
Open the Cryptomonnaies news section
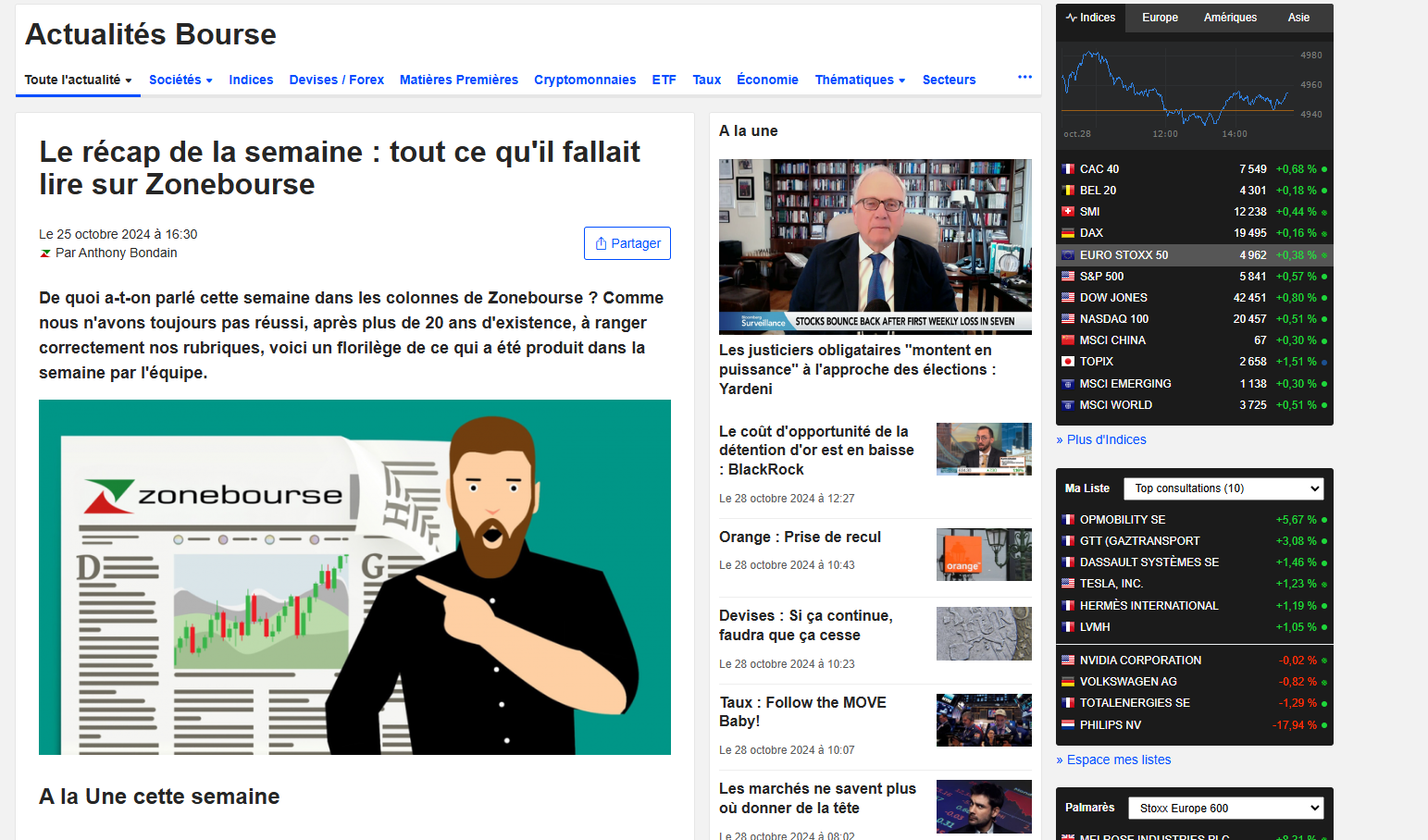point(585,80)
